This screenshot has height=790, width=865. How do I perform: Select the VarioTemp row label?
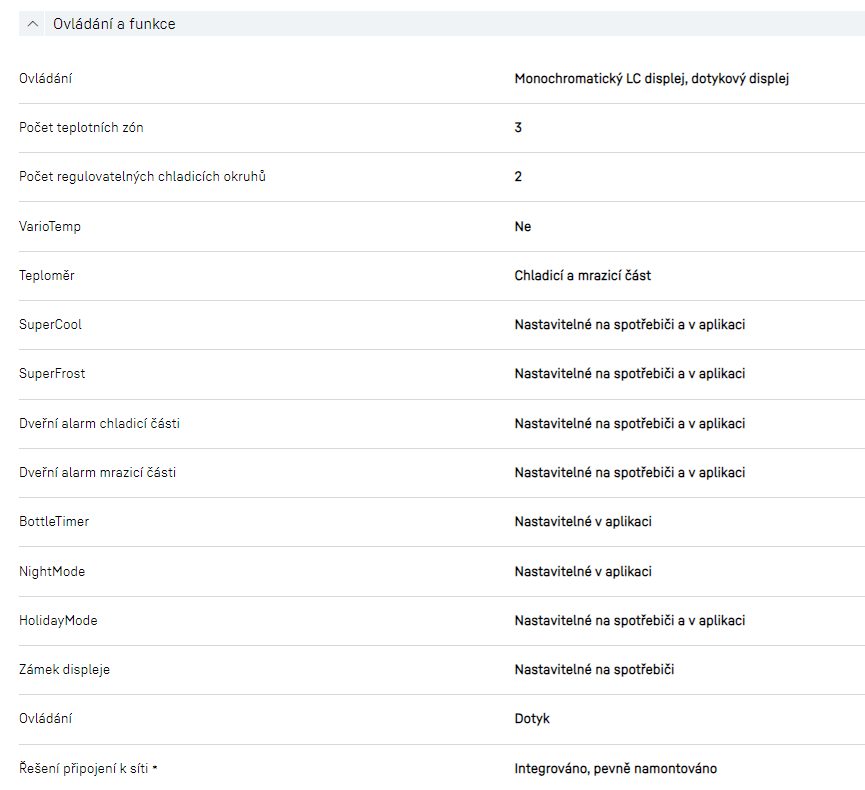tap(50, 226)
